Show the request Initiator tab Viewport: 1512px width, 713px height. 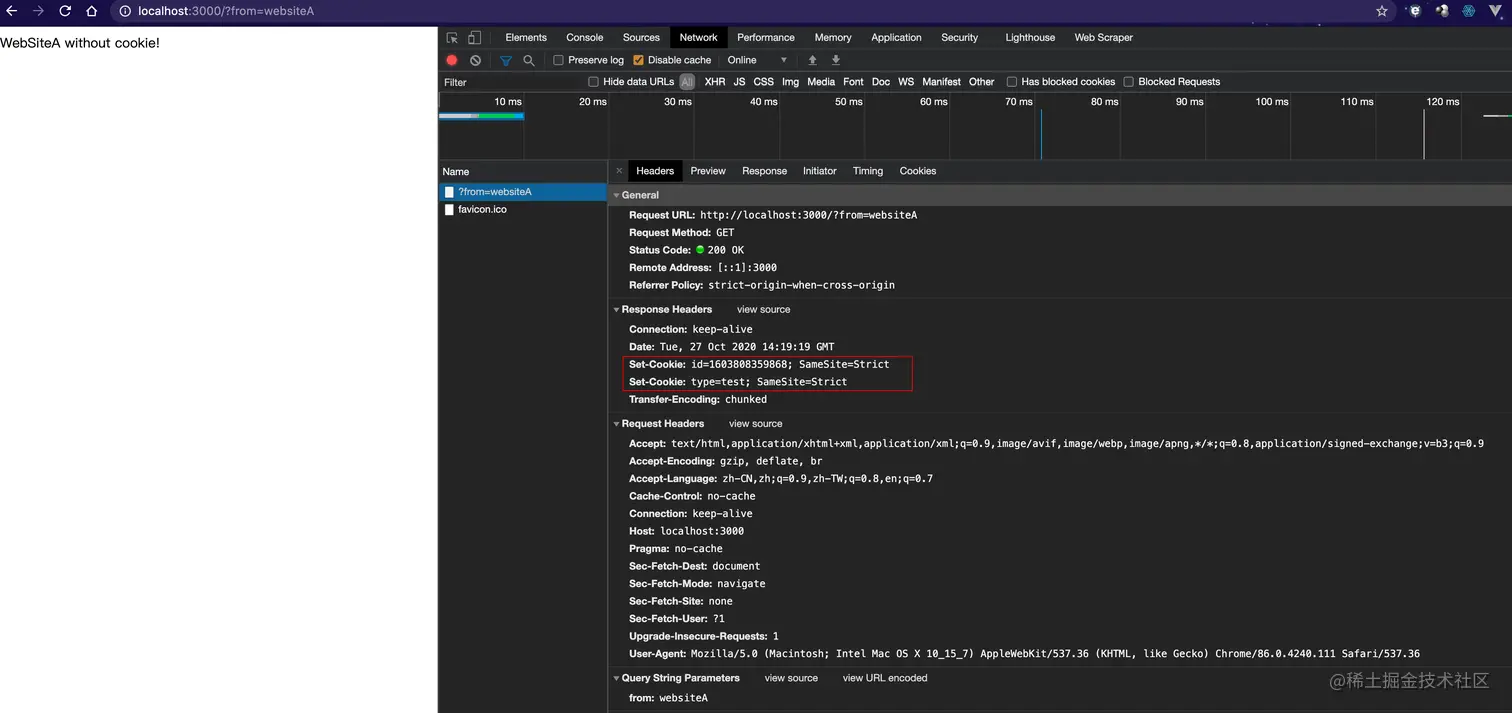tap(820, 171)
